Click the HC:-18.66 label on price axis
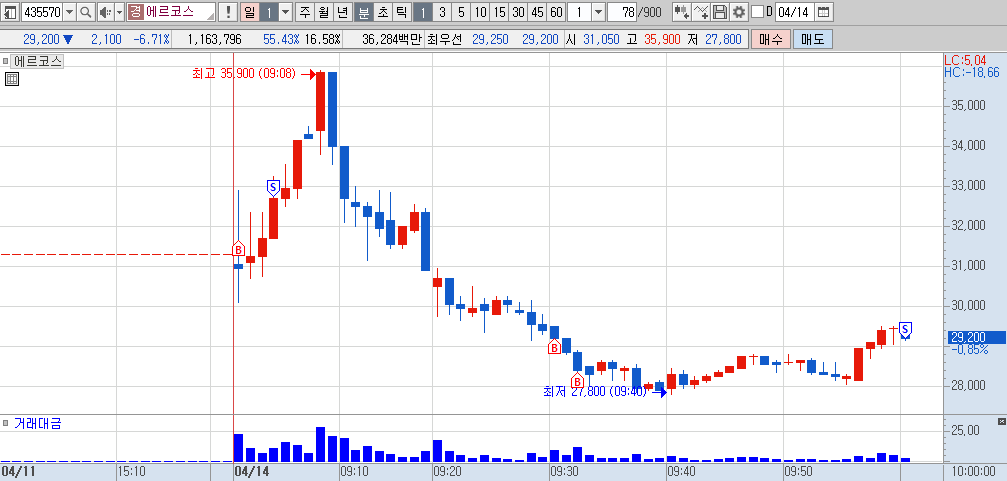Viewport: 1007px width, 481px height. click(x=972, y=73)
